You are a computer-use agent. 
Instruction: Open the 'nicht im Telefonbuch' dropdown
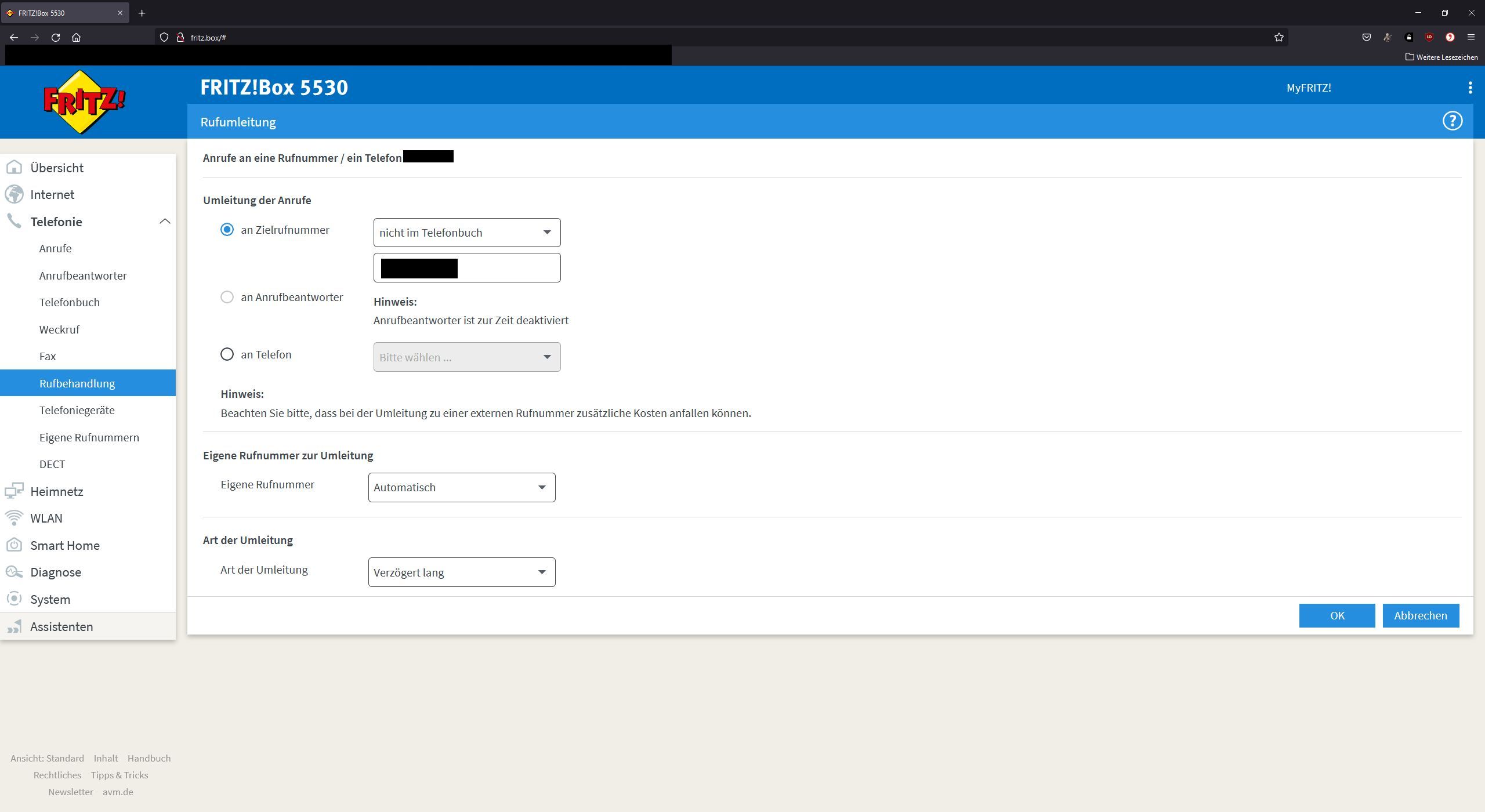point(466,233)
